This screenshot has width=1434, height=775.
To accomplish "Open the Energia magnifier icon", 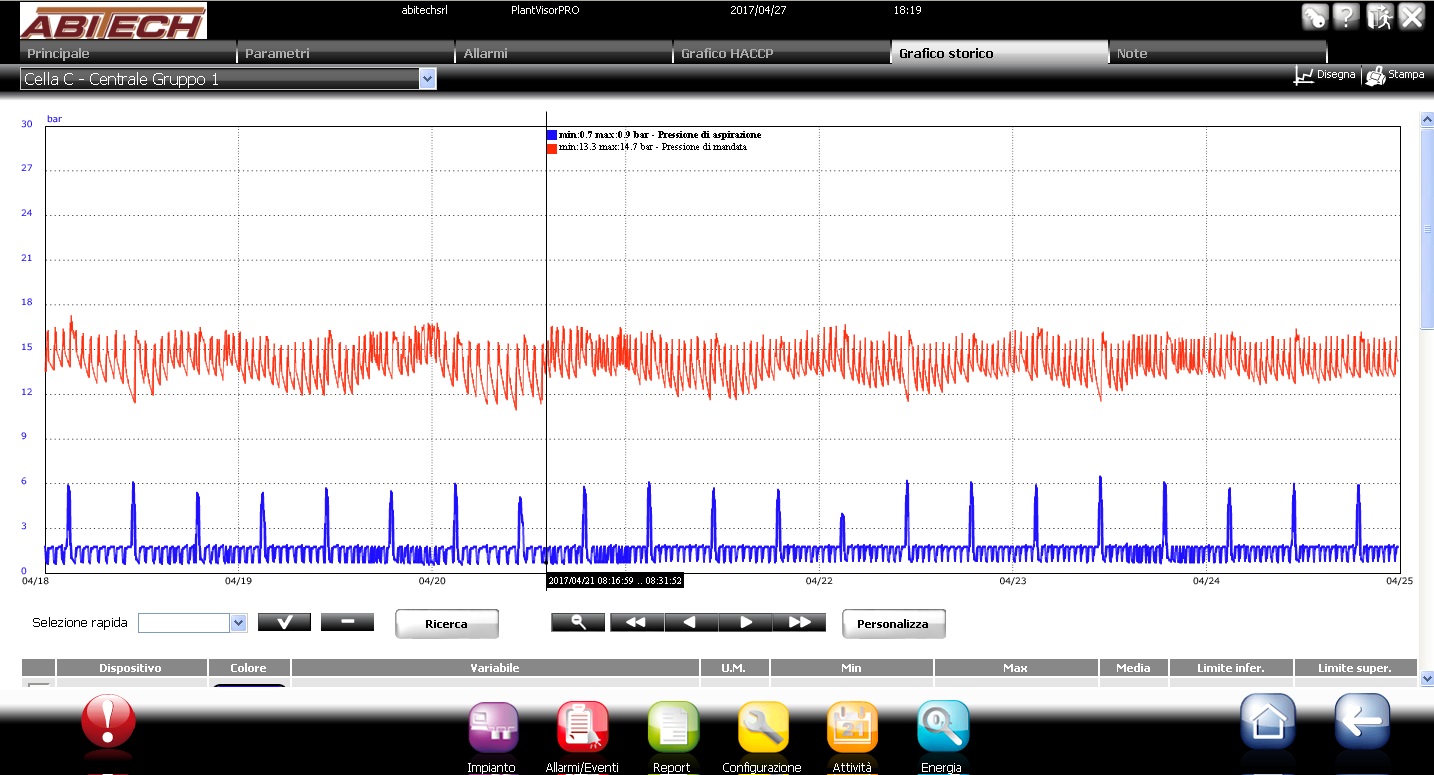I will (942, 728).
